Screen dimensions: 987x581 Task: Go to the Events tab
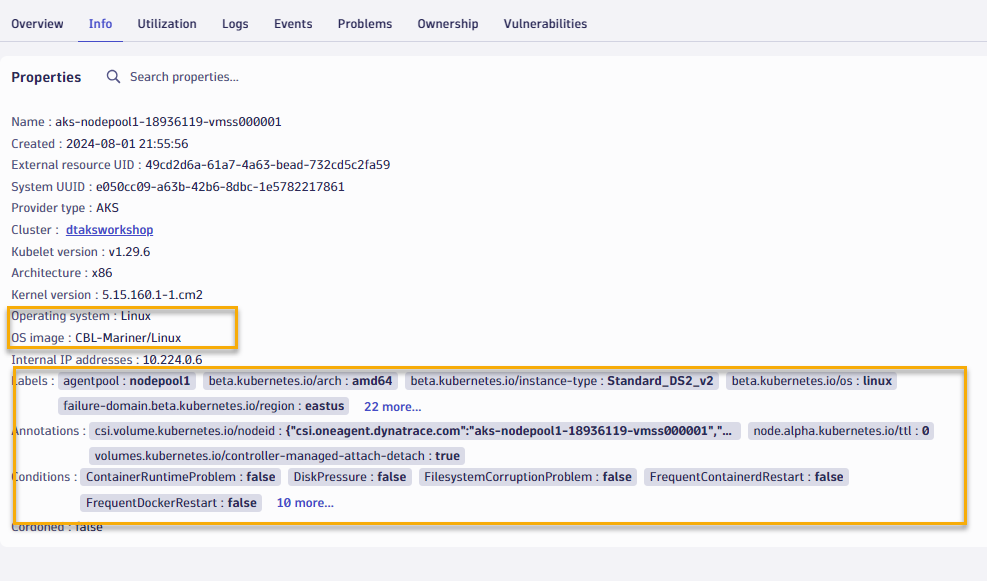[x=293, y=24]
